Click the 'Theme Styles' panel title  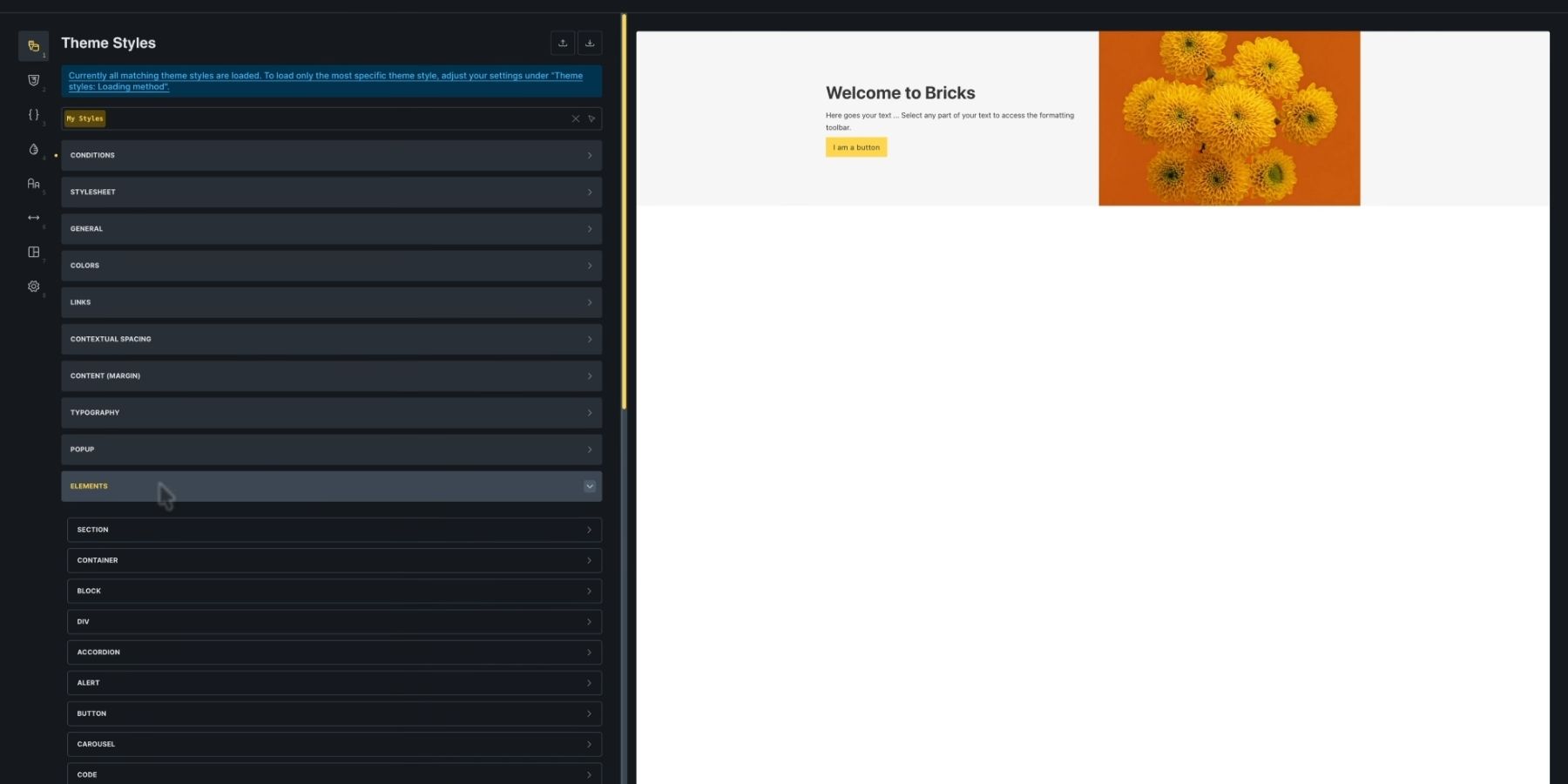108,43
